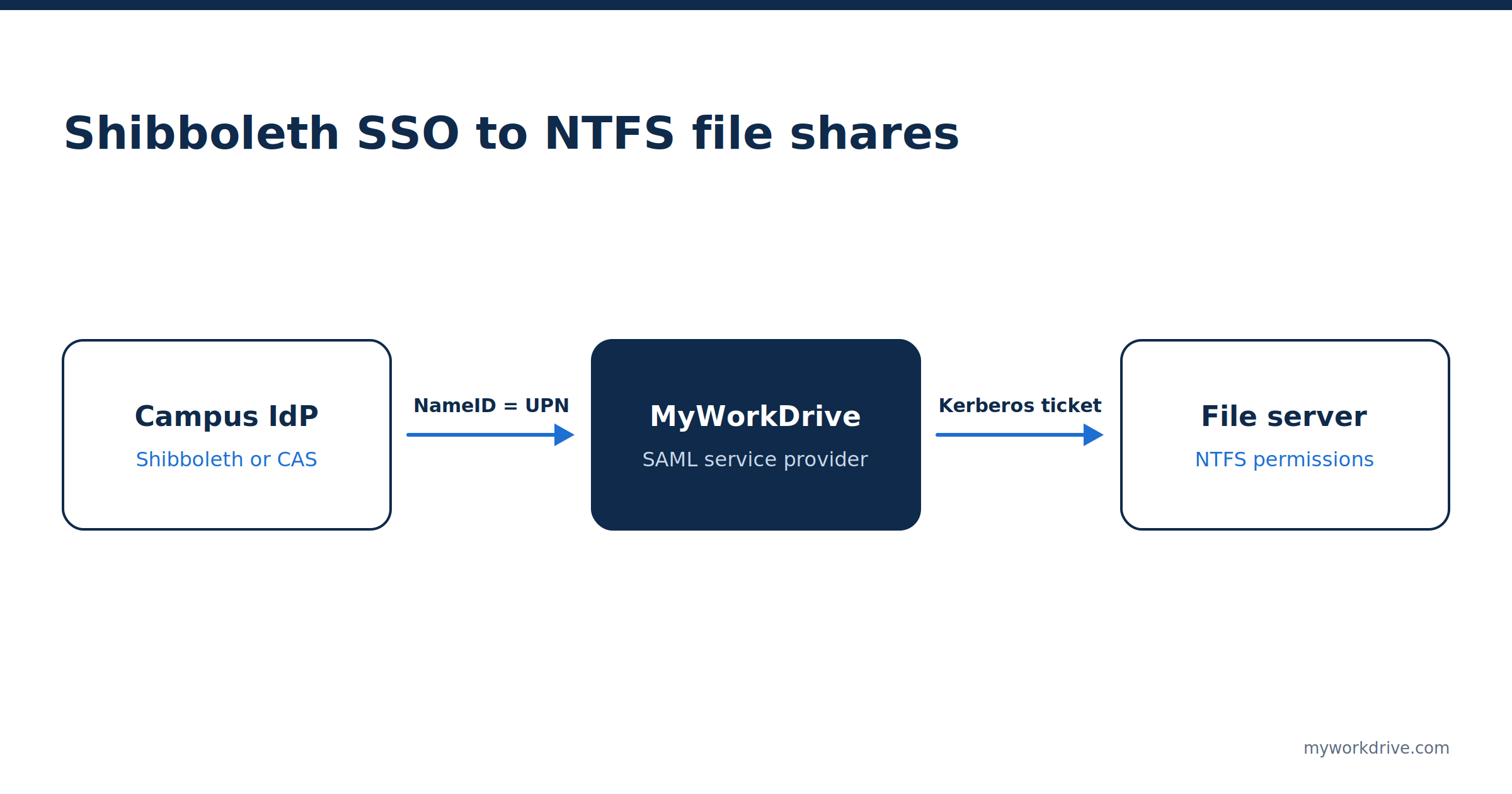Click arrowhead pointing into MyWorkDrive box
This screenshot has height=794, width=1512.
(x=564, y=435)
